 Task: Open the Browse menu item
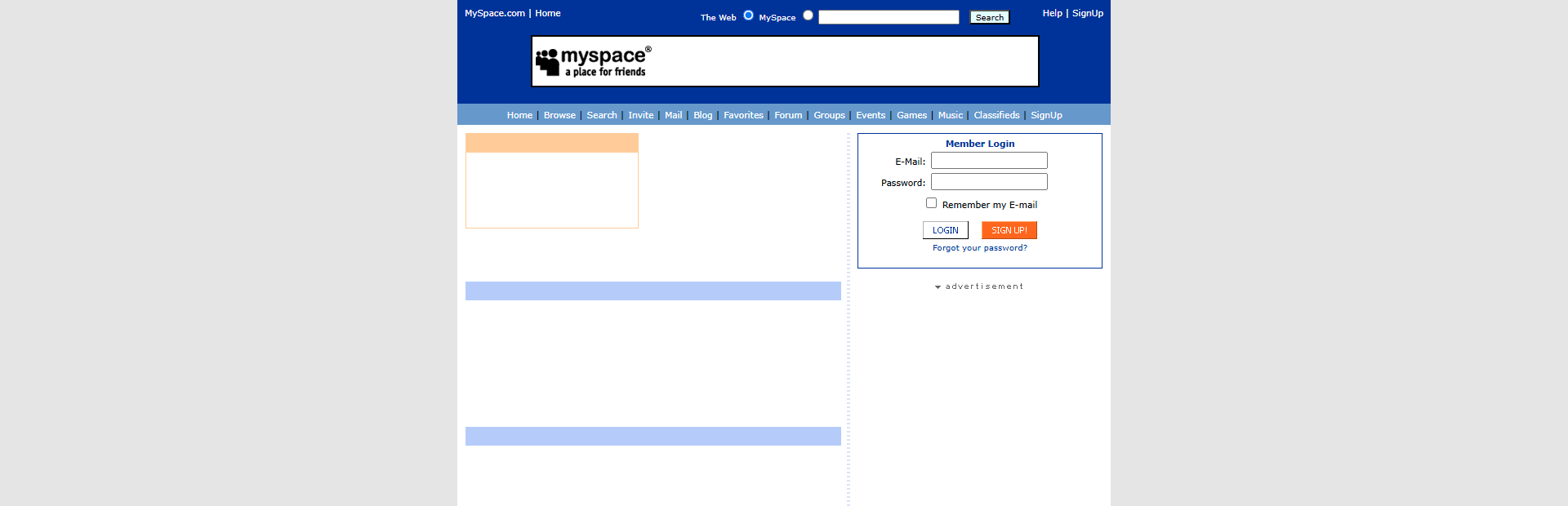[x=559, y=115]
